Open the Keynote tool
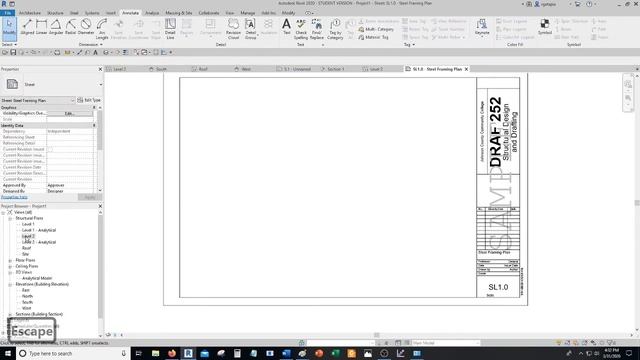The height and width of the screenshot is (360, 640). point(482,27)
